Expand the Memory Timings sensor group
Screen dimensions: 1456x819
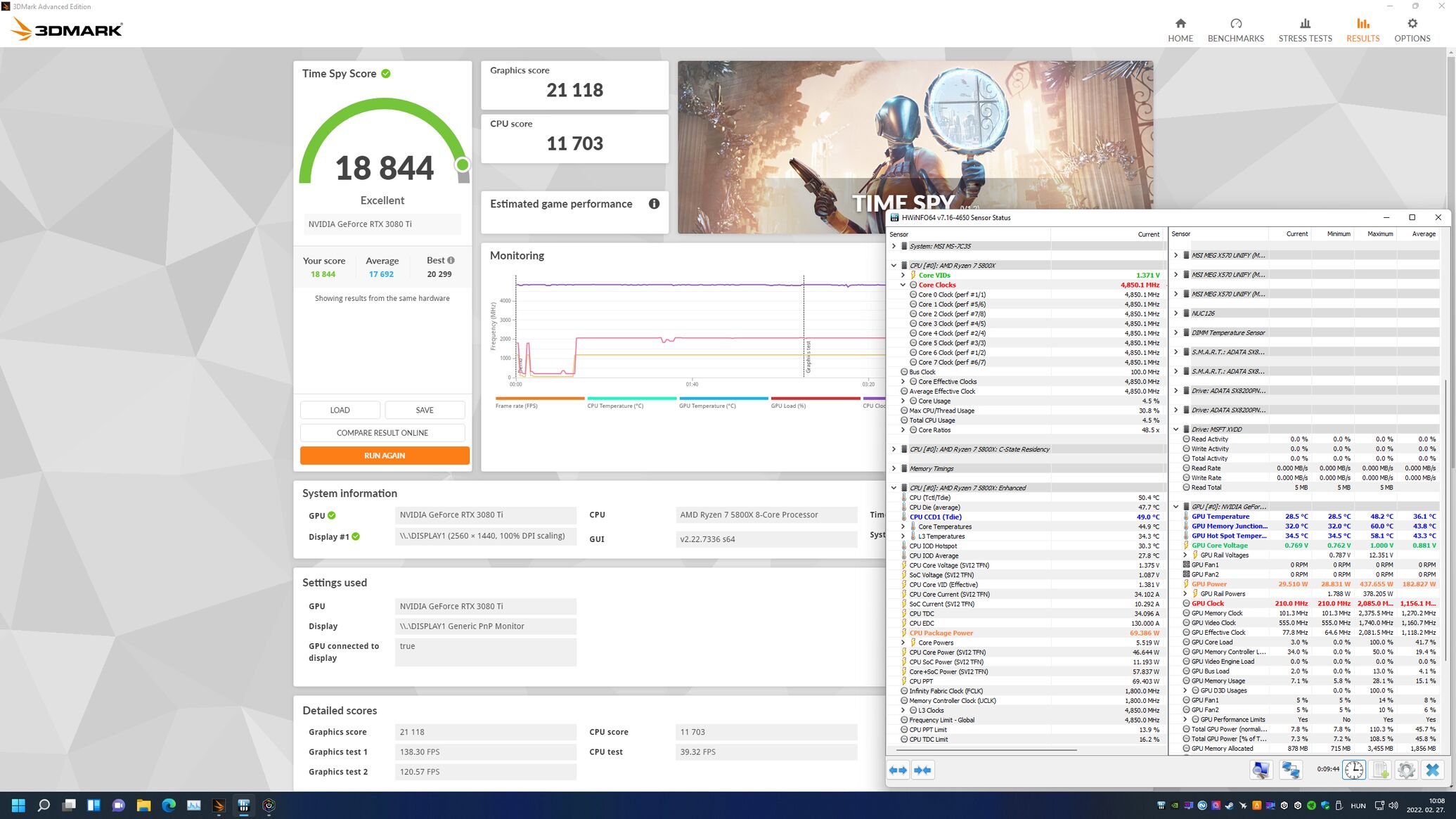[894, 469]
